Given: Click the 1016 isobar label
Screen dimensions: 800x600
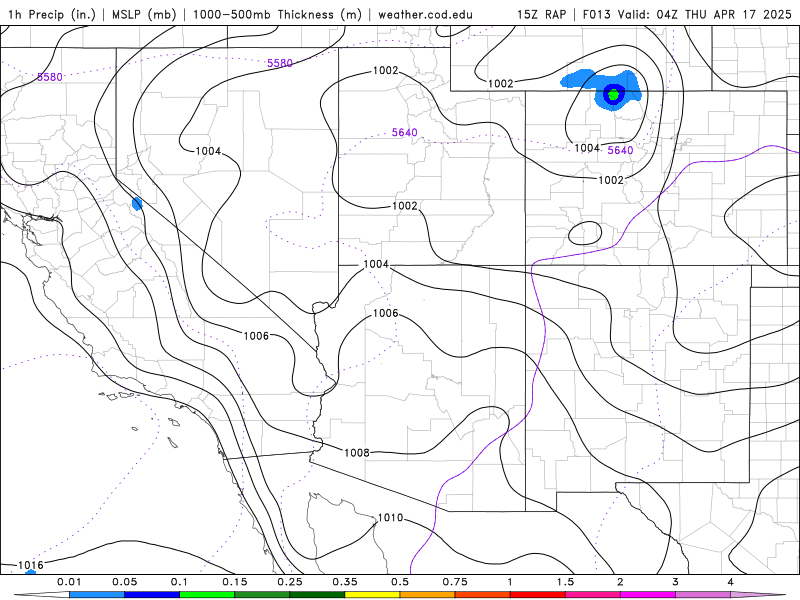Looking at the screenshot, I should 31,565.
